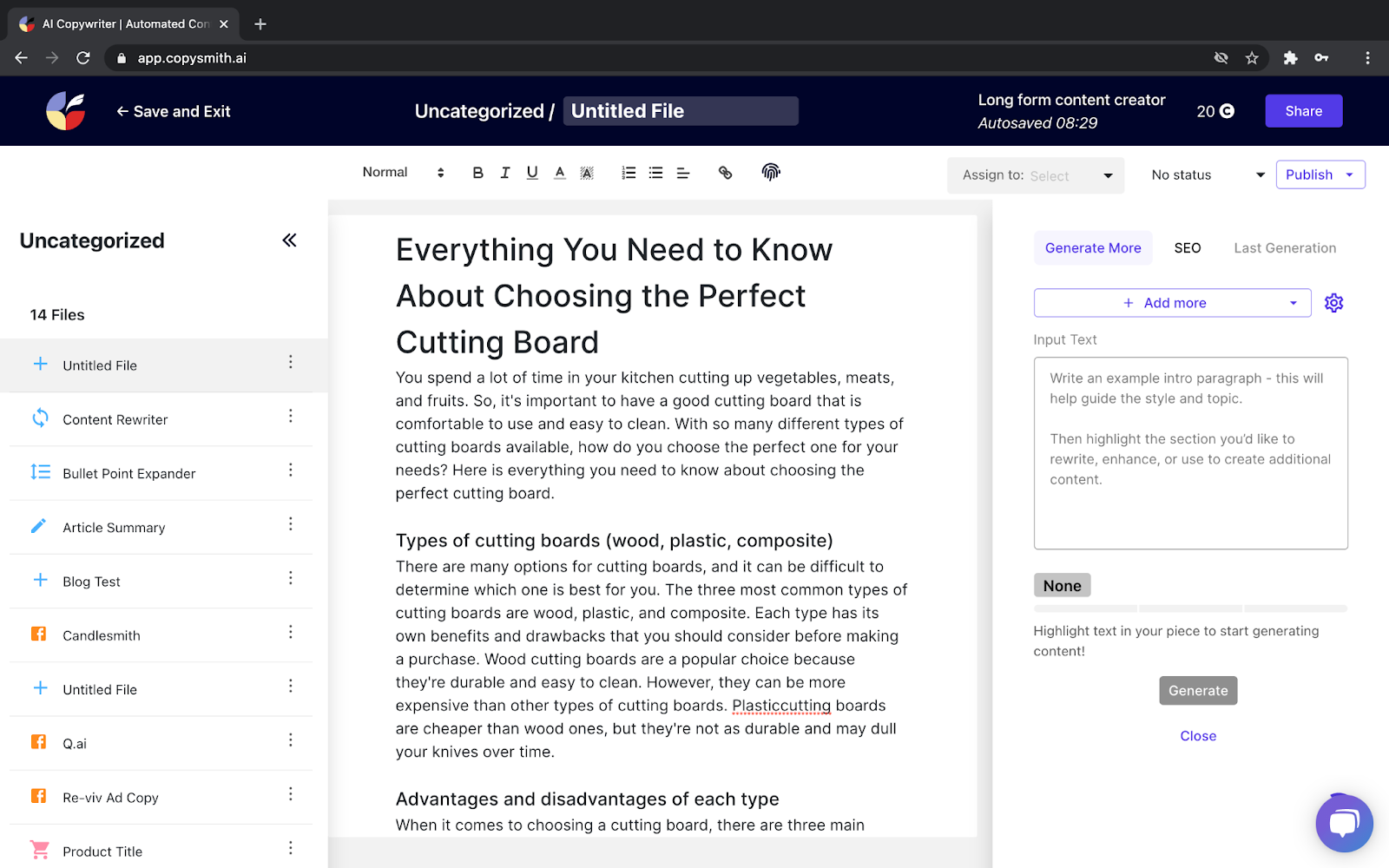Edit the Untitled File name field
This screenshot has width=1389, height=868.
681,111
